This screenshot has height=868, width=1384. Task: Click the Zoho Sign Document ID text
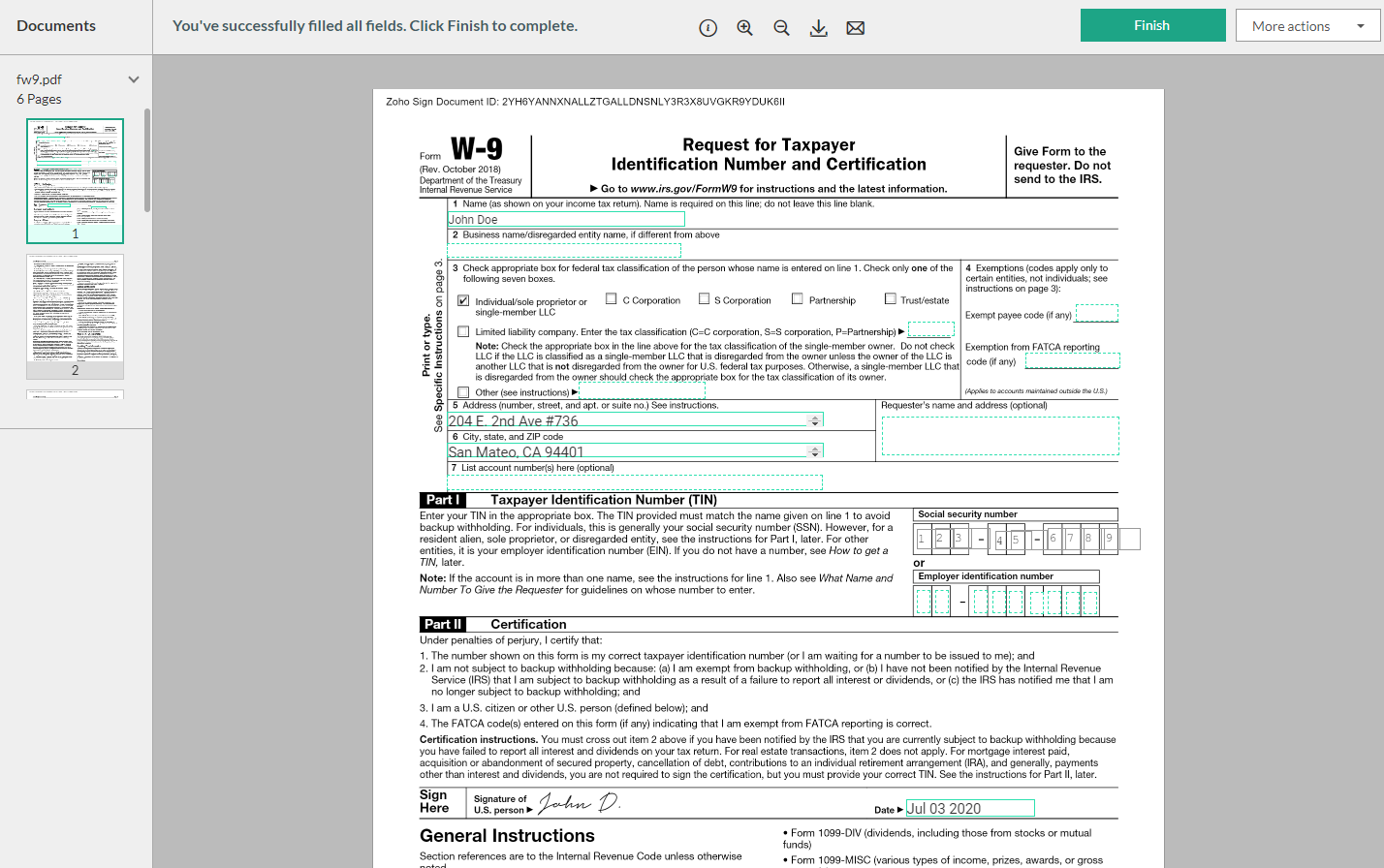(x=585, y=102)
